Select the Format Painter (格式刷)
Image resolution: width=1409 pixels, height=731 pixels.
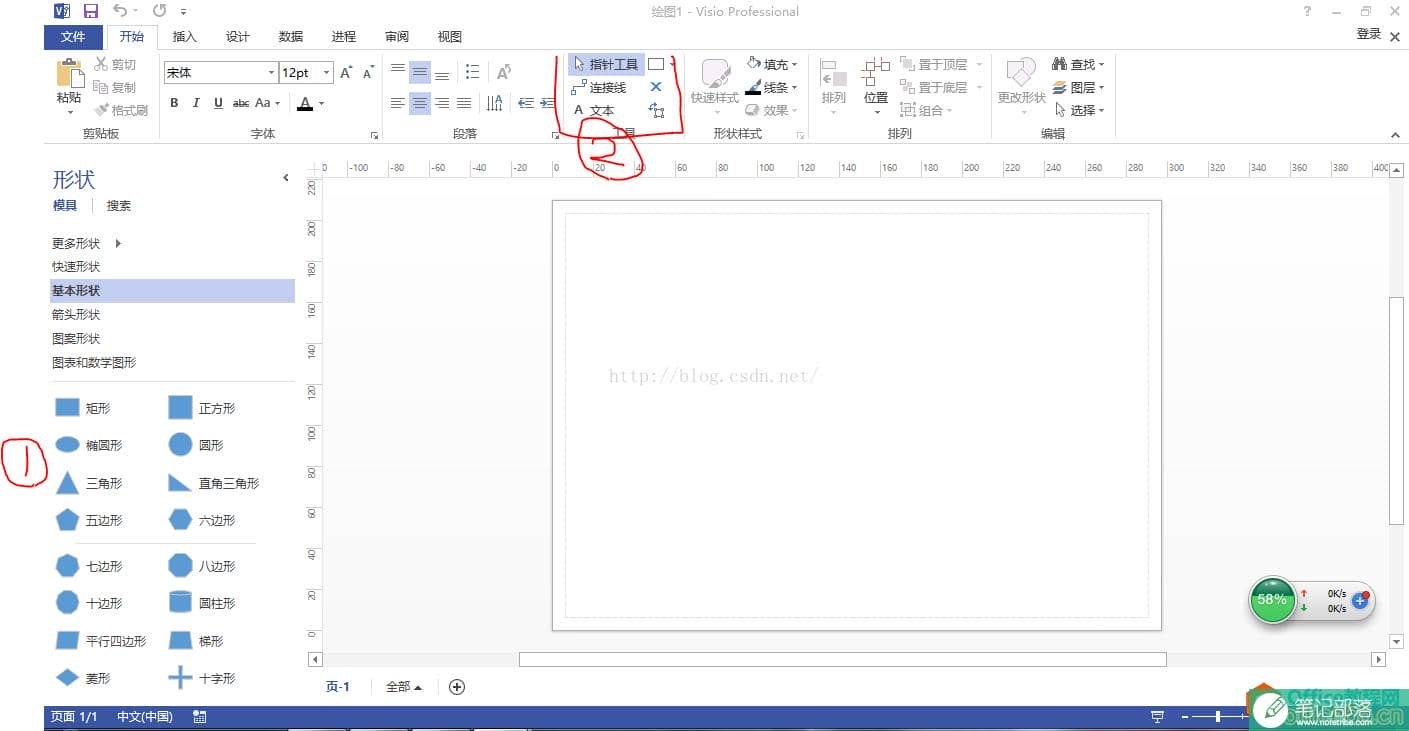[121, 110]
